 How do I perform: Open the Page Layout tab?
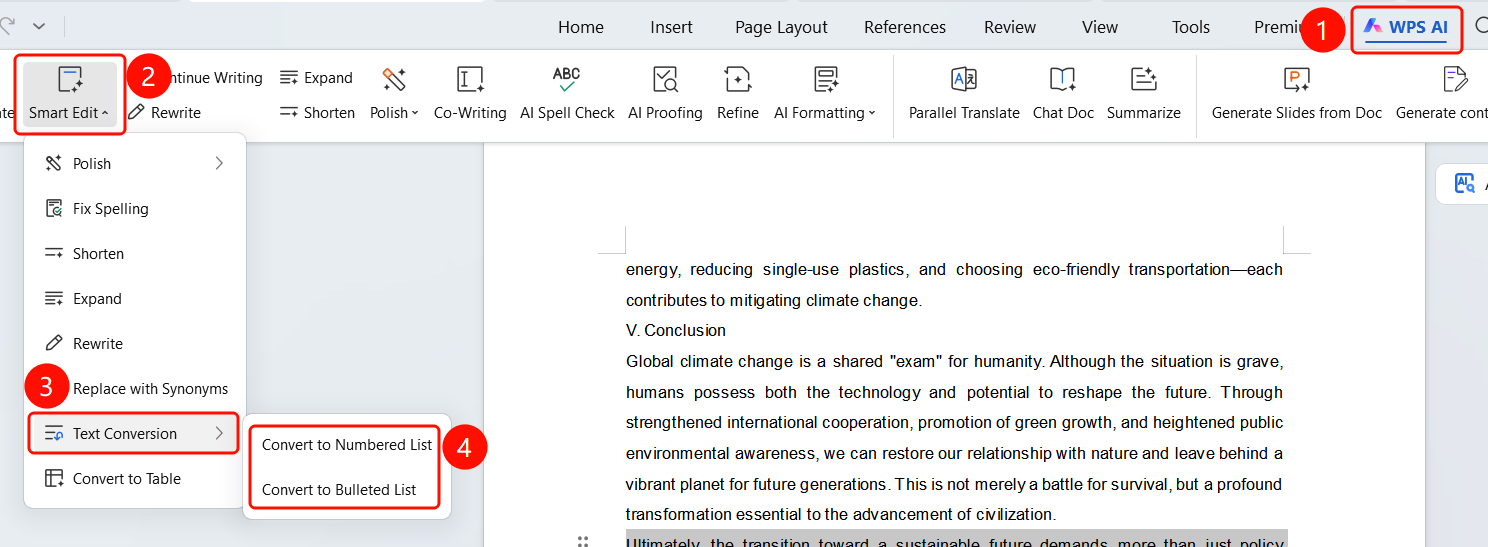point(781,27)
